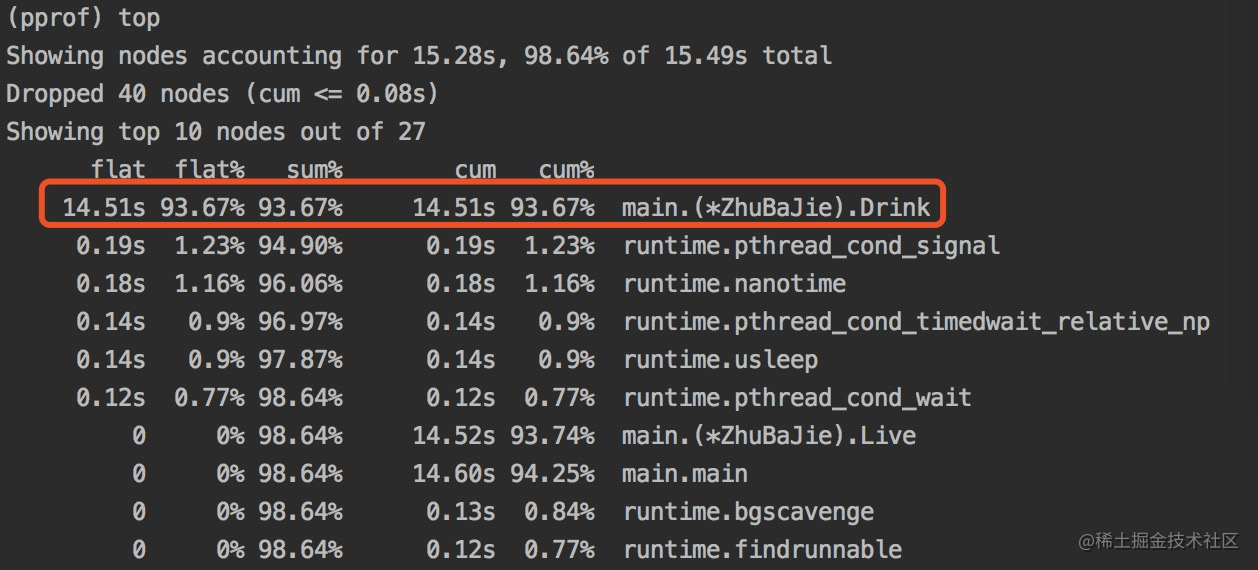Click the "flat%" column header

click(209, 170)
